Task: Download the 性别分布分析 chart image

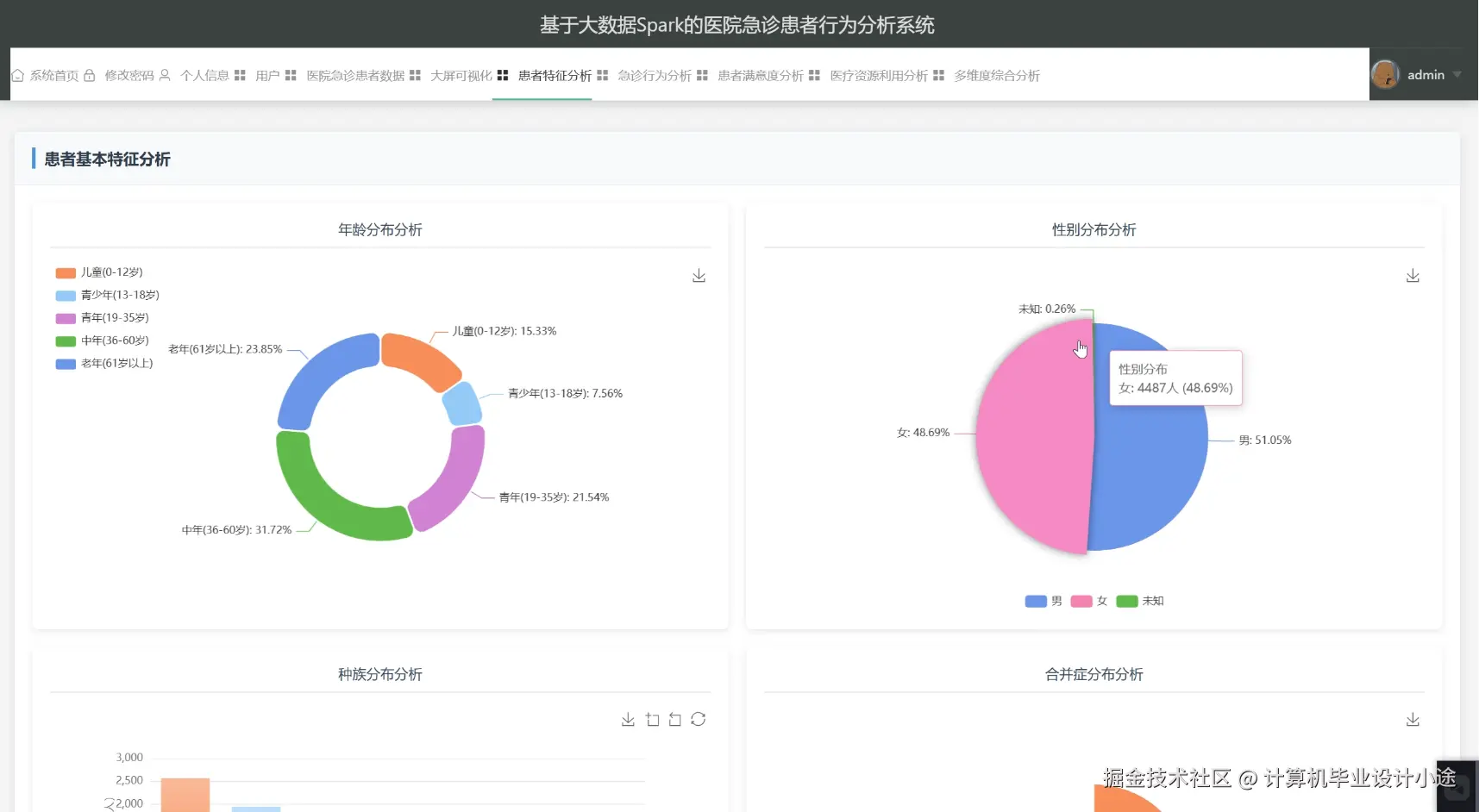Action: 1413,275
